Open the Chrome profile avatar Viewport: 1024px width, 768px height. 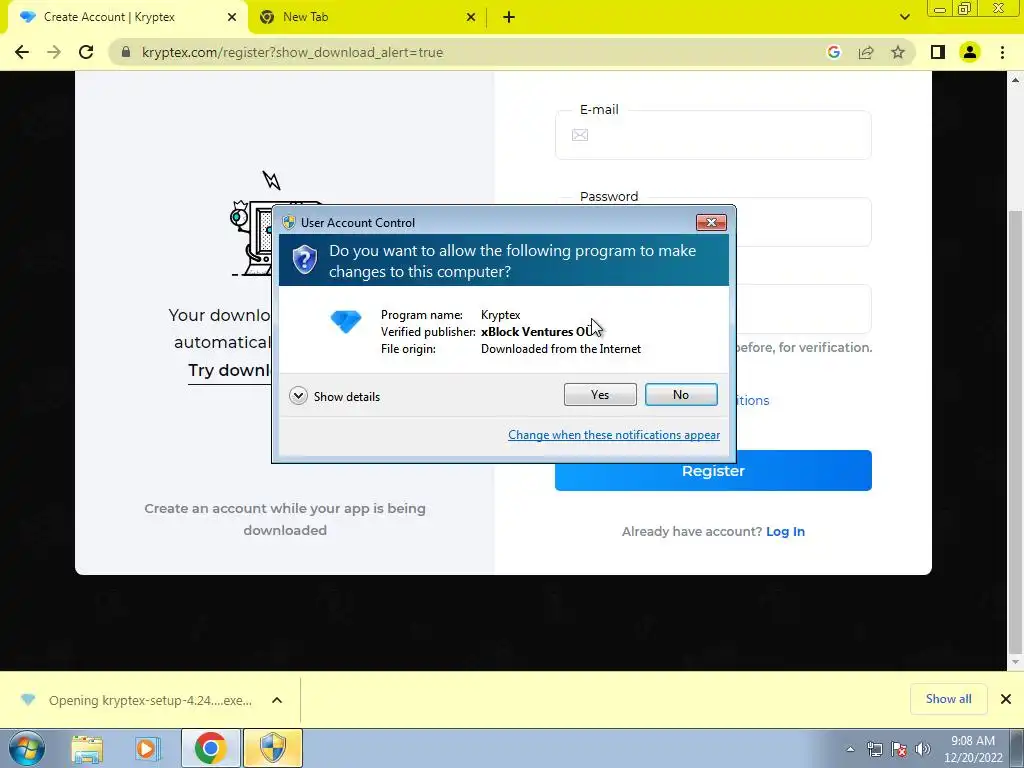[970, 52]
